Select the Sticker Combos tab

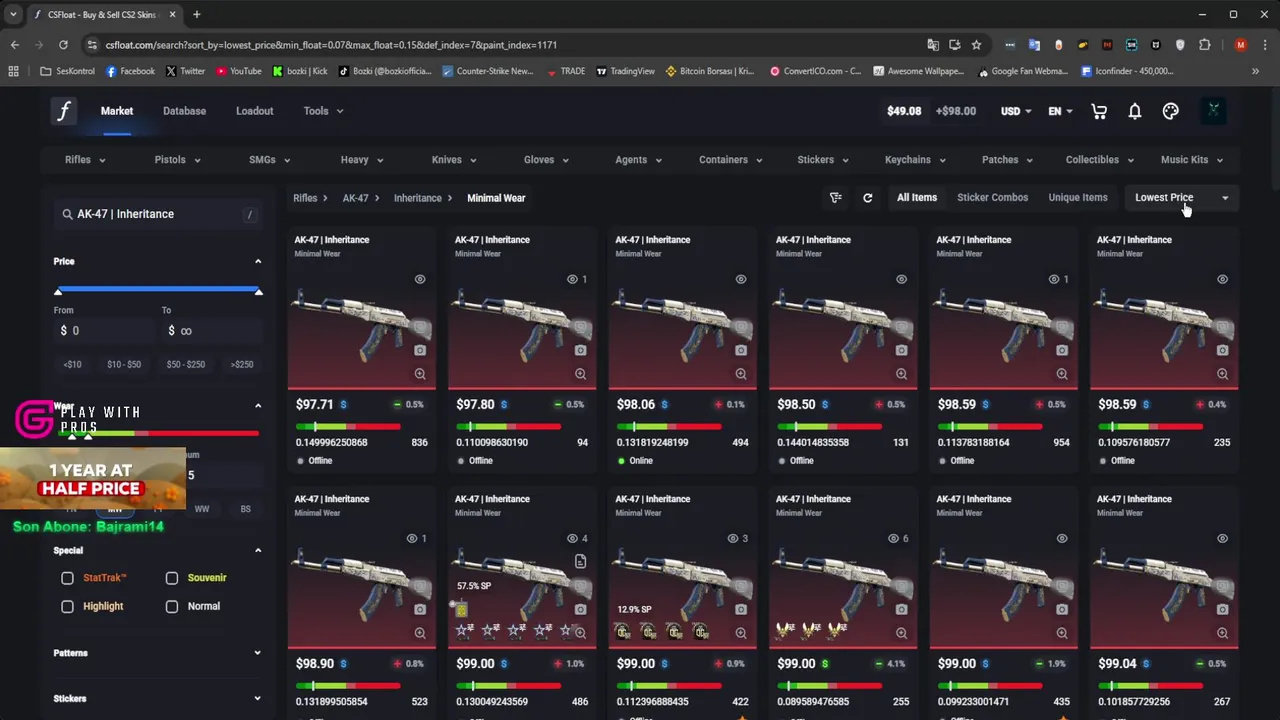(992, 198)
